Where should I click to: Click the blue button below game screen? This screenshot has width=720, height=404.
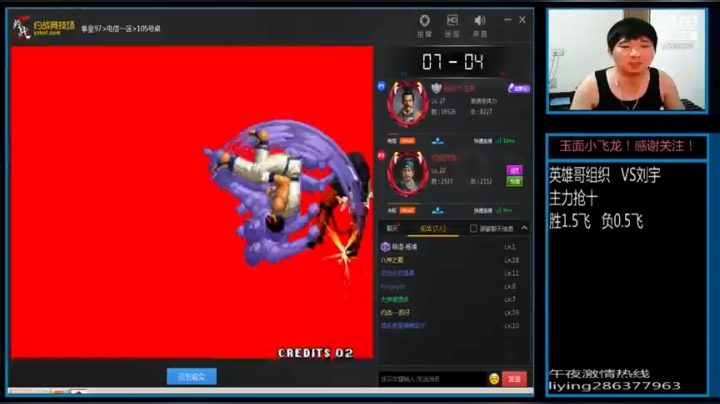coord(191,376)
